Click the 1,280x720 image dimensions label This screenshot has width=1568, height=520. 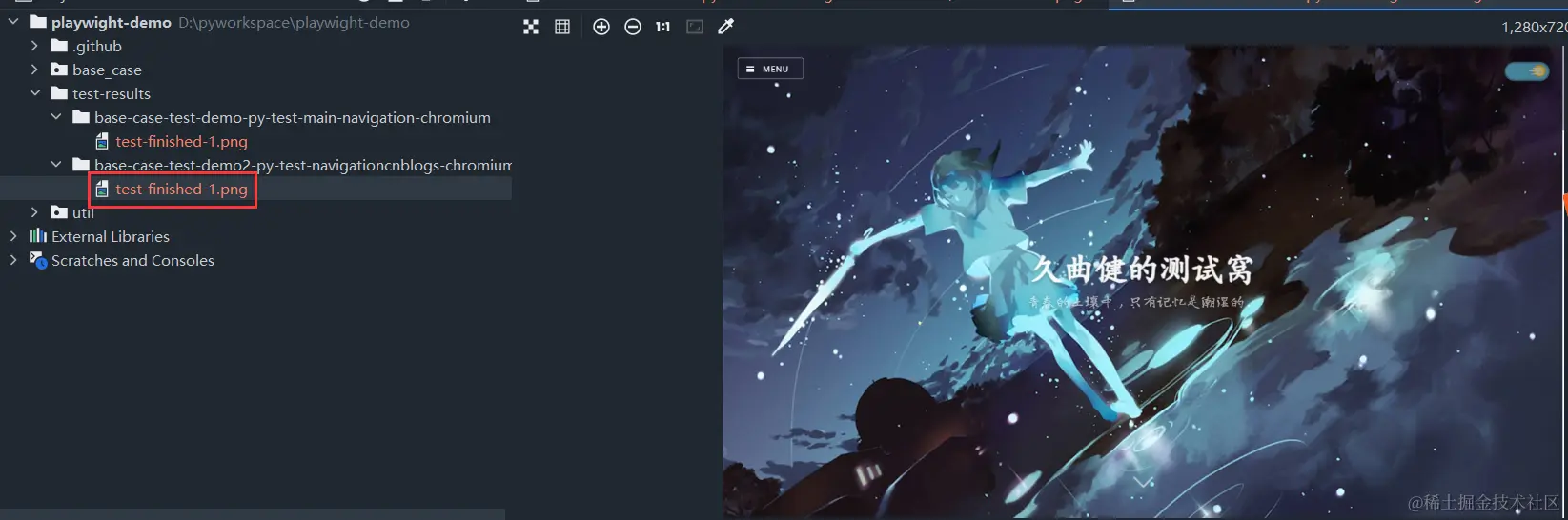pos(1534,27)
